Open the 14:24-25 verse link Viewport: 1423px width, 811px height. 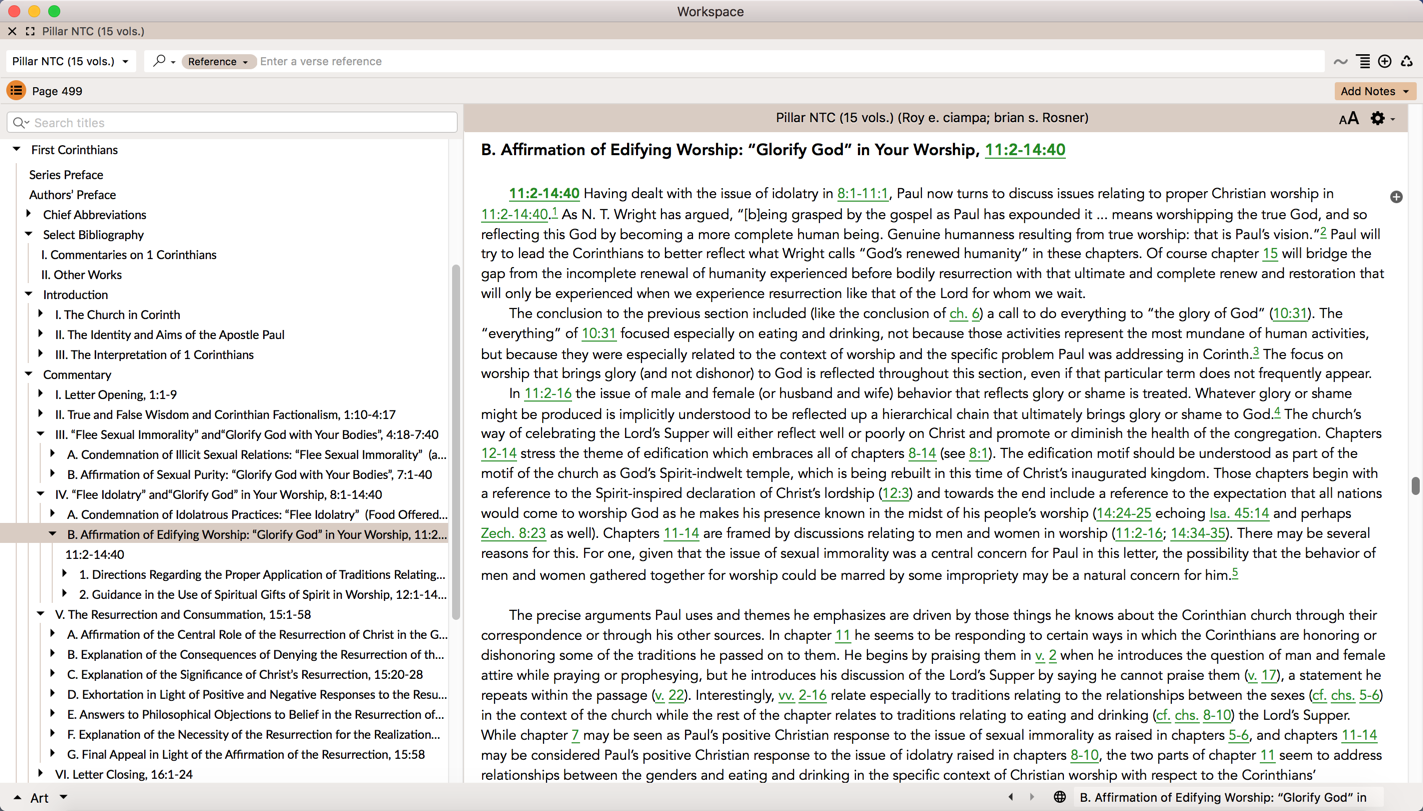click(x=1124, y=513)
